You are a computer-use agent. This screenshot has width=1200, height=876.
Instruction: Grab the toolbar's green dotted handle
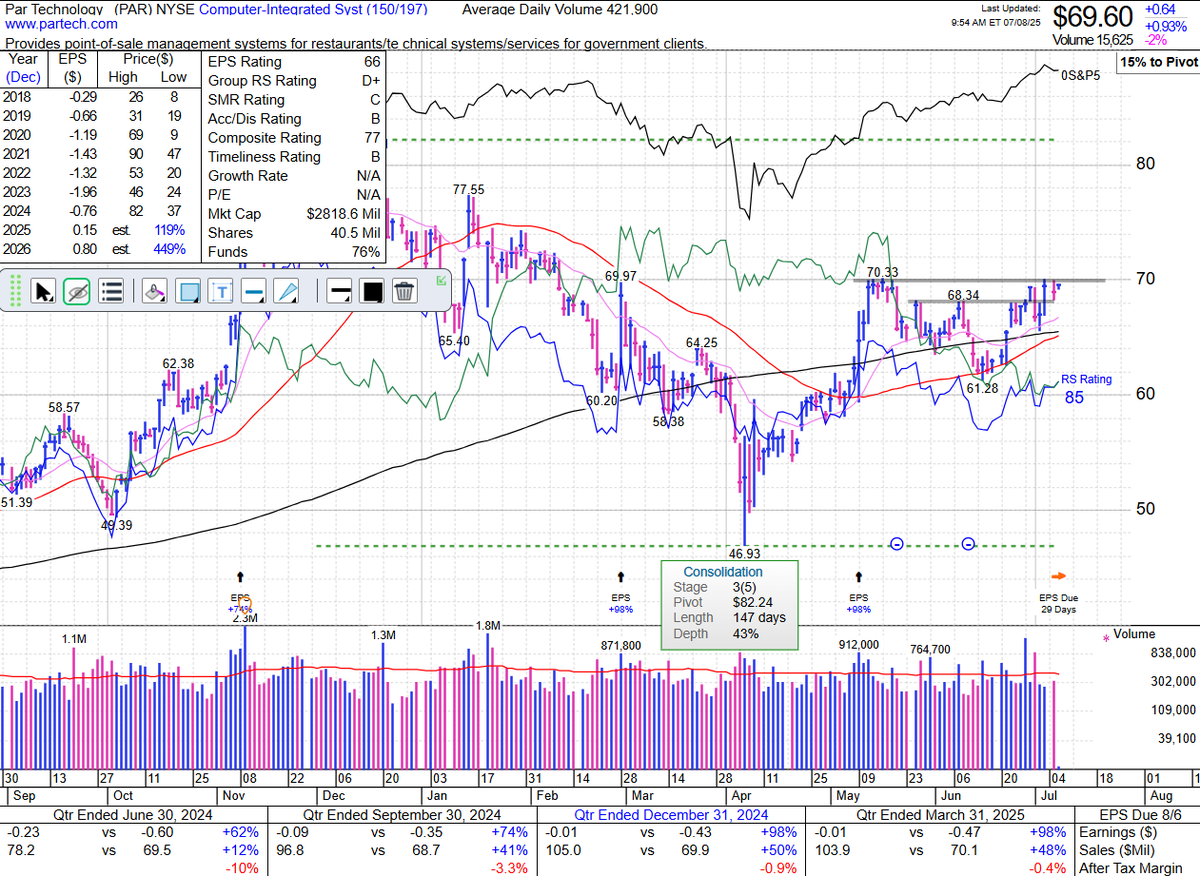16,291
